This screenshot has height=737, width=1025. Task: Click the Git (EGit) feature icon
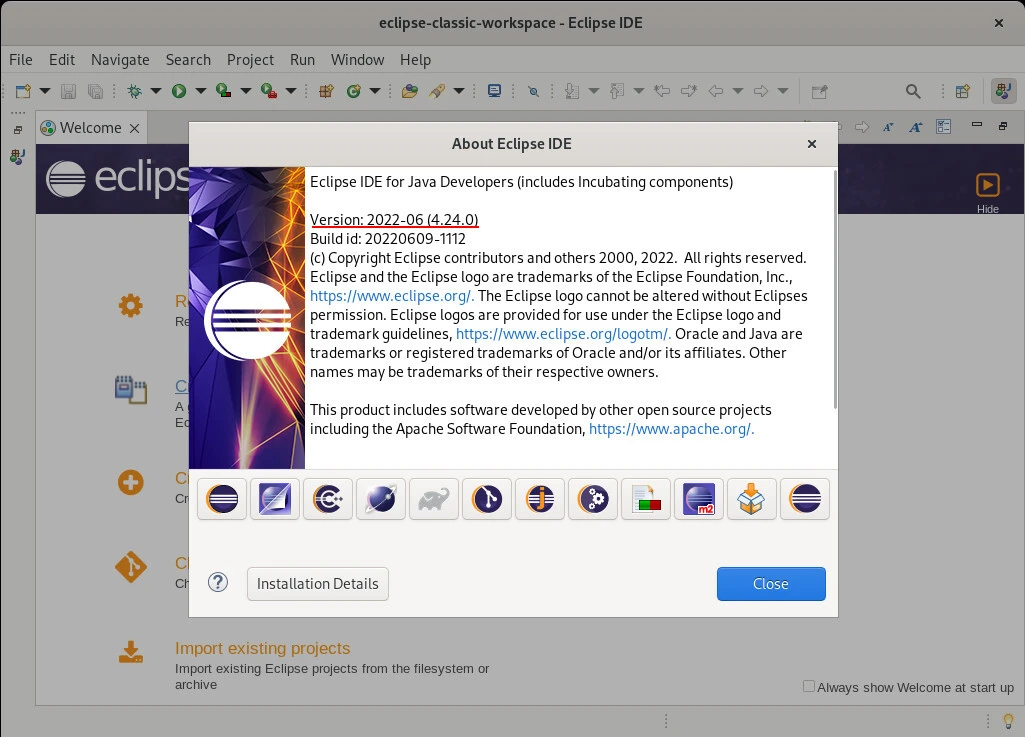486,498
